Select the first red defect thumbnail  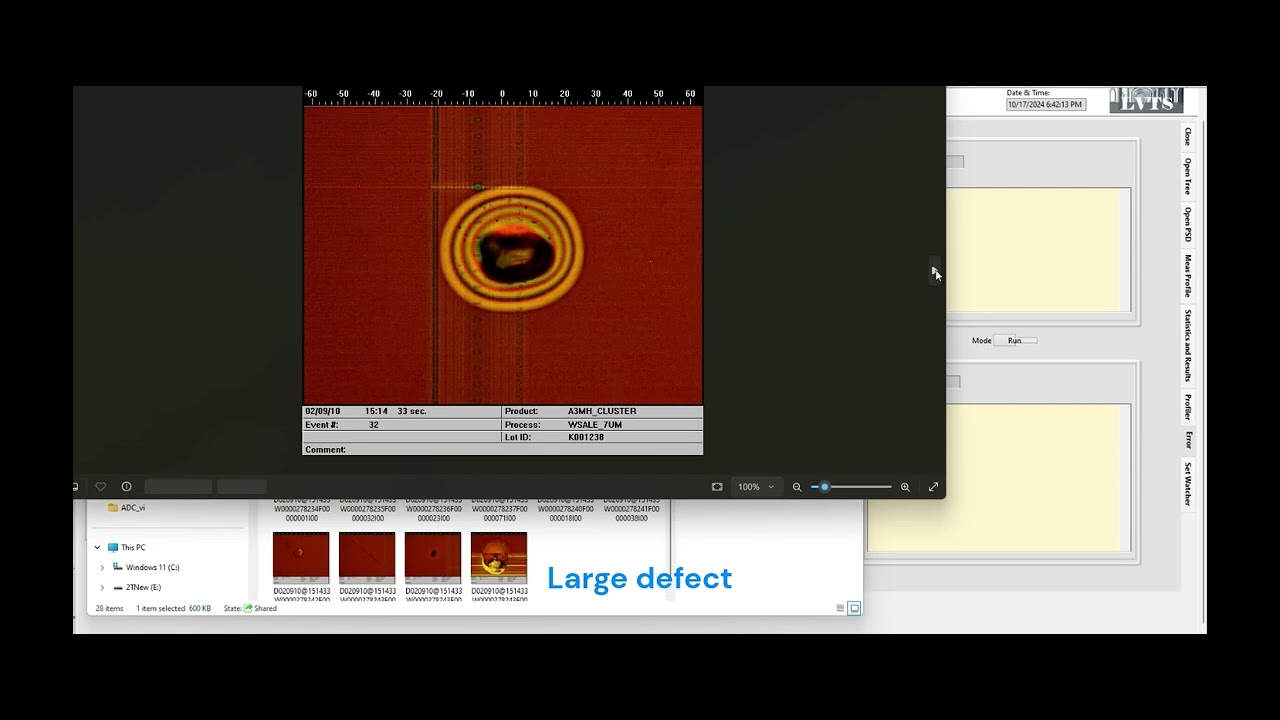pyautogui.click(x=301, y=558)
